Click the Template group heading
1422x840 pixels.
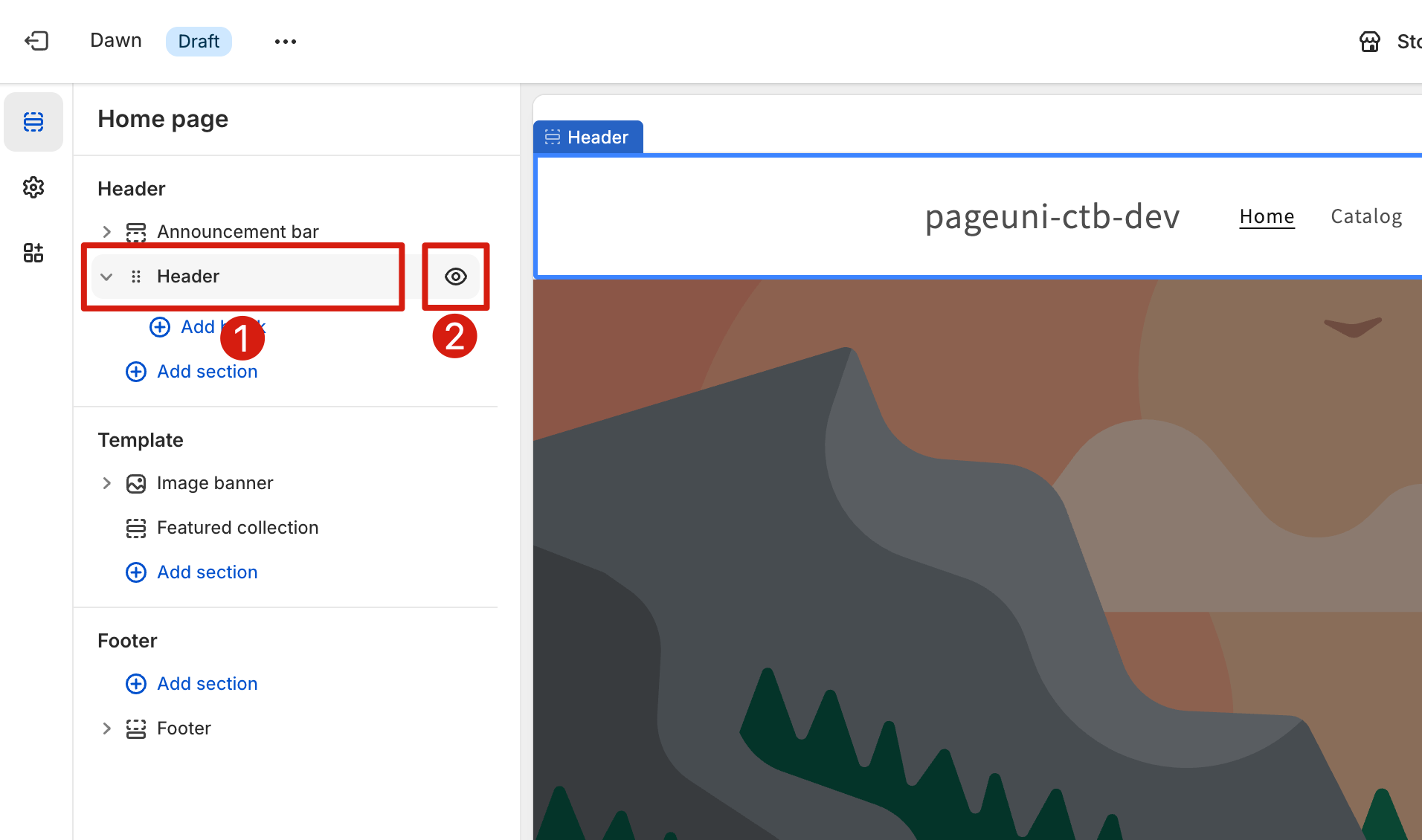point(141,440)
